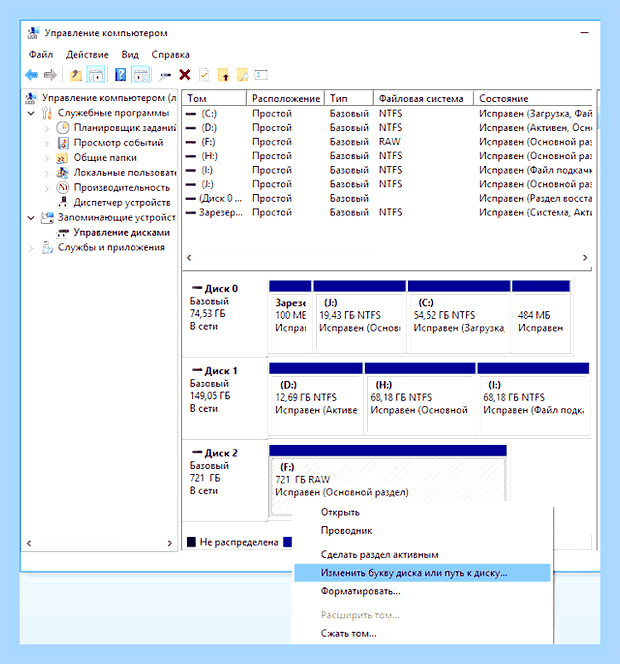Sort by the Расположение column header

285,98
